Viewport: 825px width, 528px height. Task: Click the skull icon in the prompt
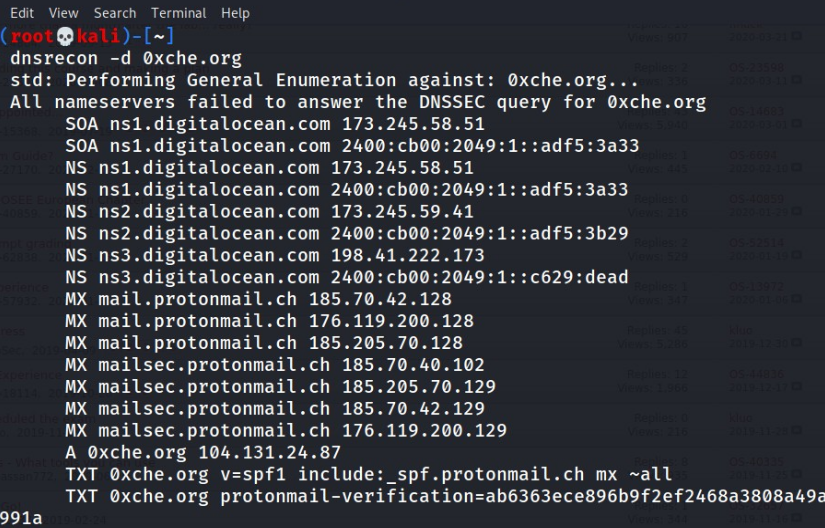65,37
